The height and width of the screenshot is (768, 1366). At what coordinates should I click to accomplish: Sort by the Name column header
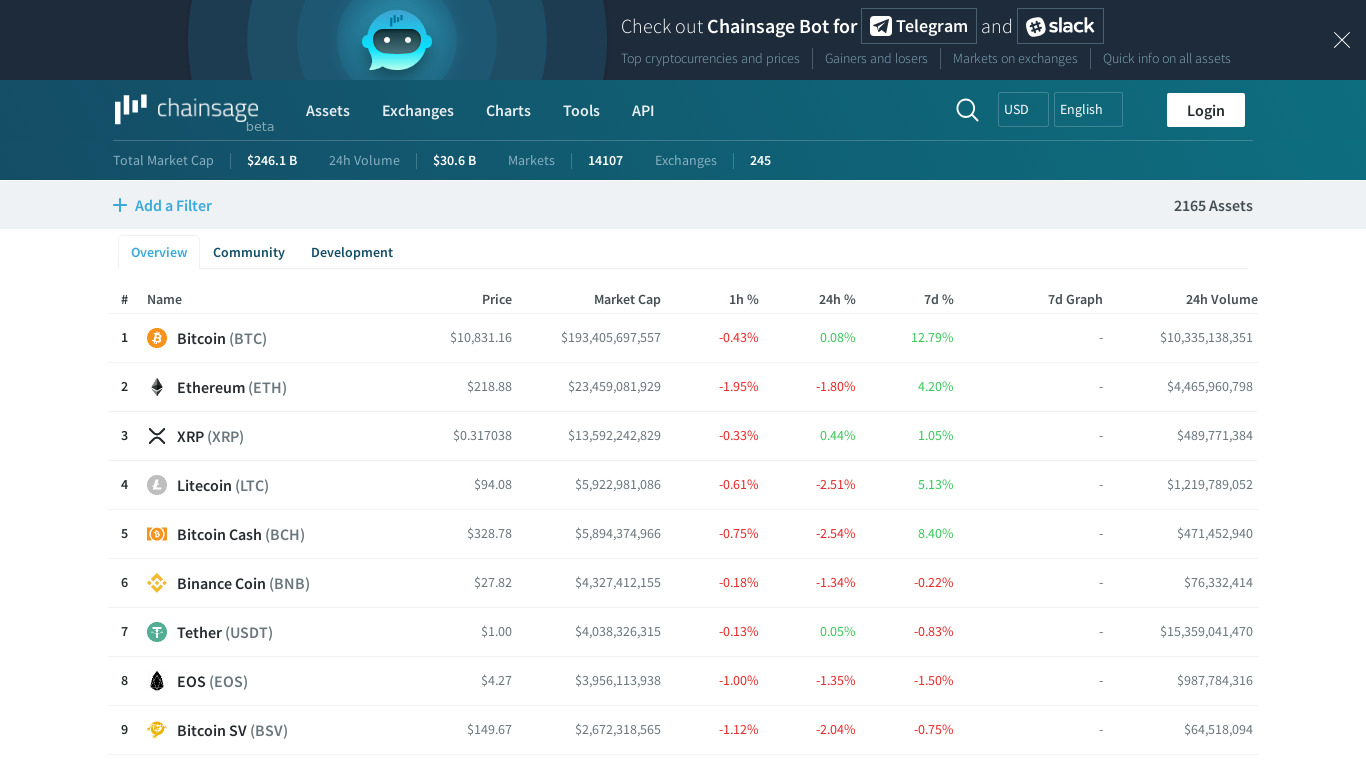pos(164,299)
